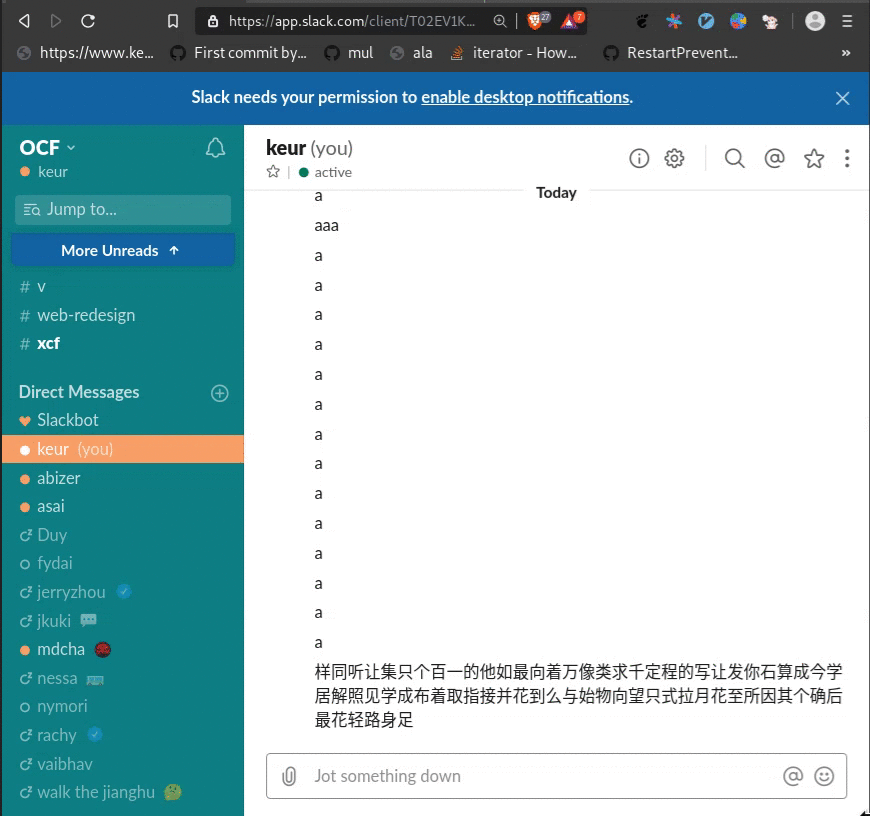The width and height of the screenshot is (870, 816).
Task: Click the 'More Unreads' button
Action: [x=123, y=250]
